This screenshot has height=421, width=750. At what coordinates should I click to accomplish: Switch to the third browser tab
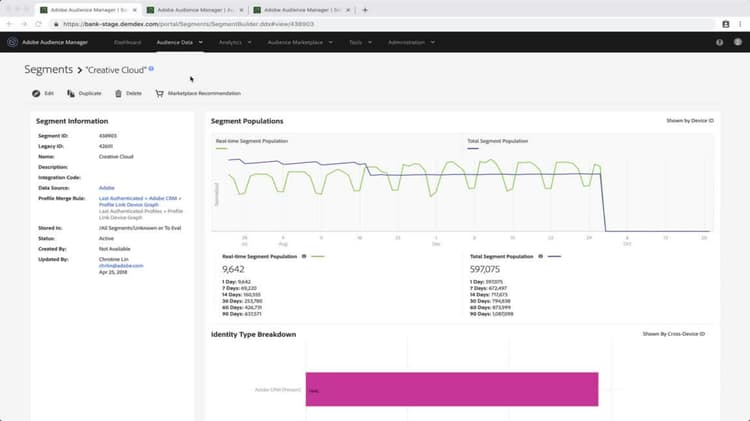tap(302, 10)
